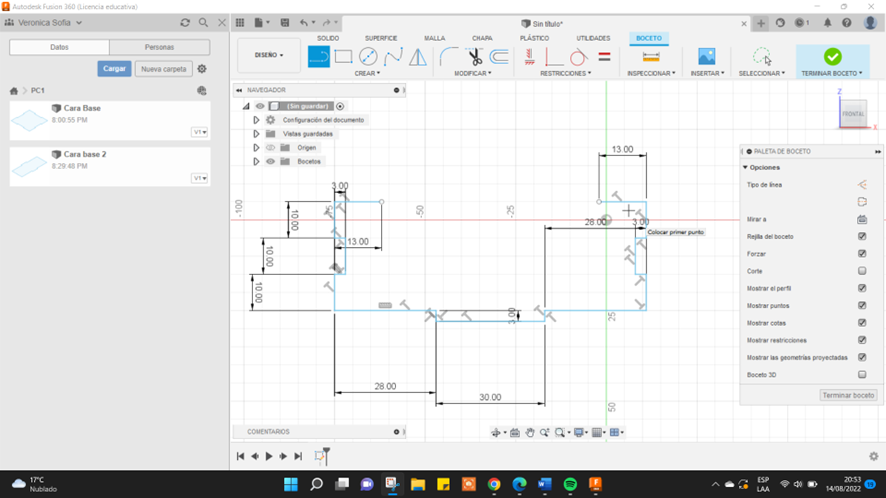The image size is (886, 498).
Task: Click the Nueva carpeta button
Action: [164, 69]
